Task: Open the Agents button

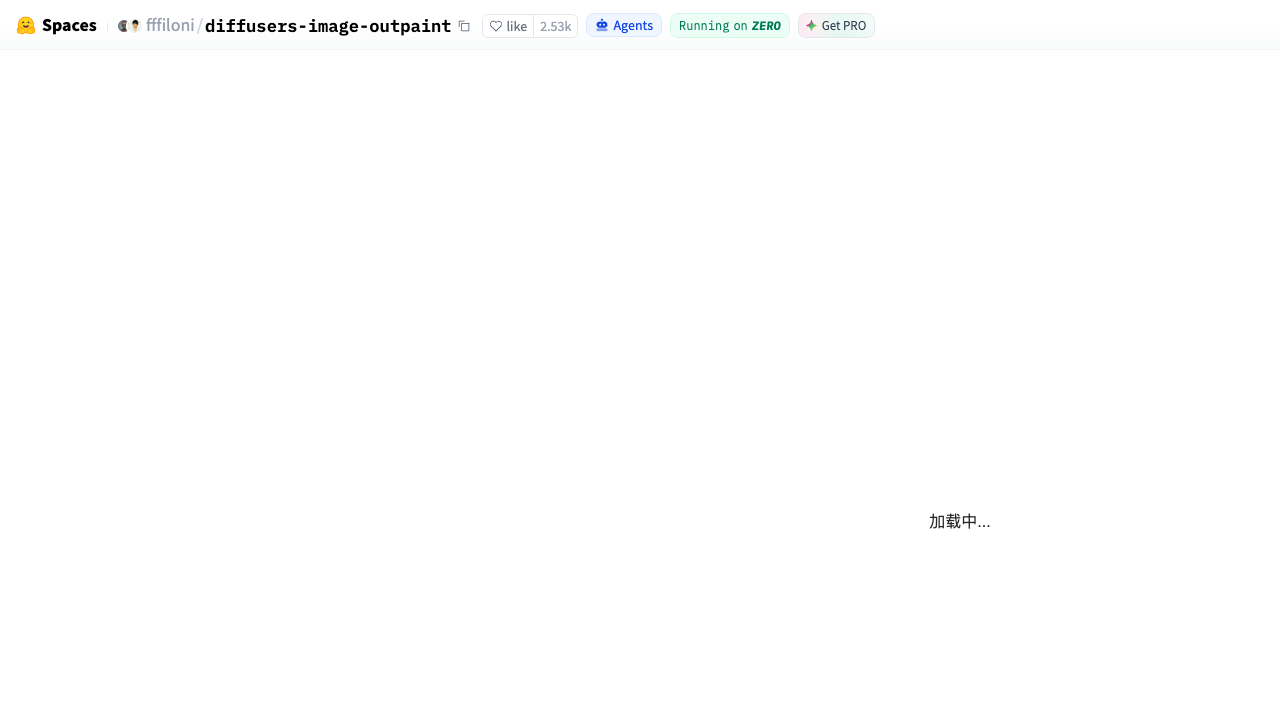Action: point(624,26)
